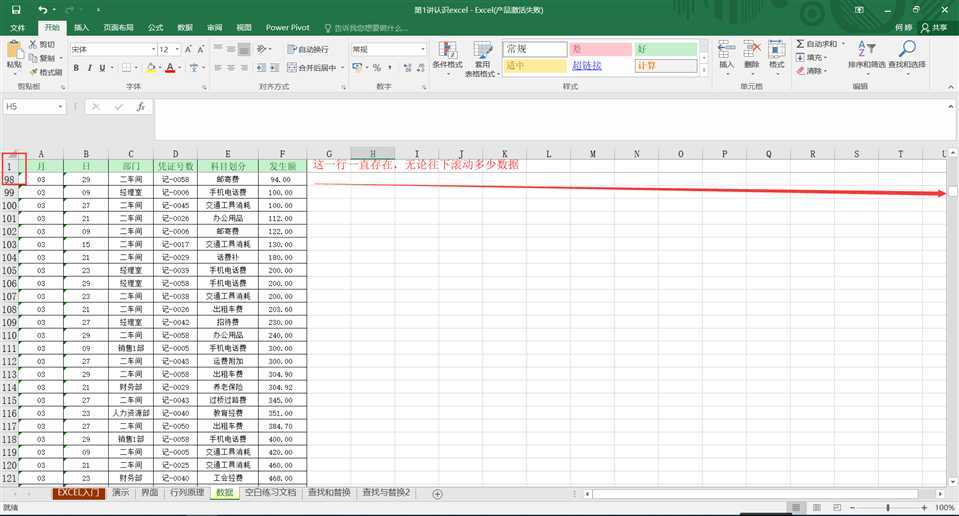Open the File (文件) menu

click(17, 28)
